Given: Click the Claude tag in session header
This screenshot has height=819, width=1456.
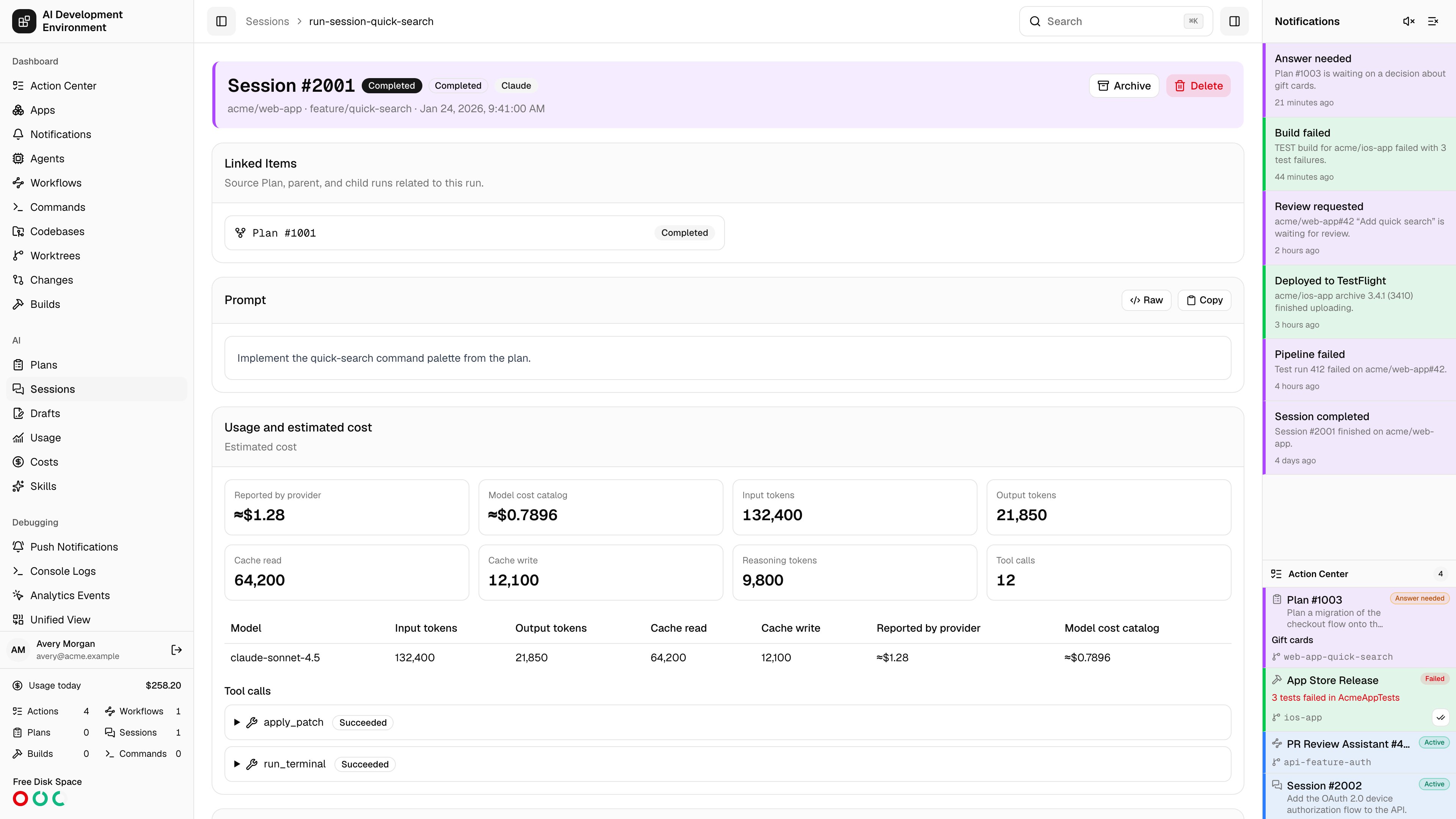Looking at the screenshot, I should (516, 86).
